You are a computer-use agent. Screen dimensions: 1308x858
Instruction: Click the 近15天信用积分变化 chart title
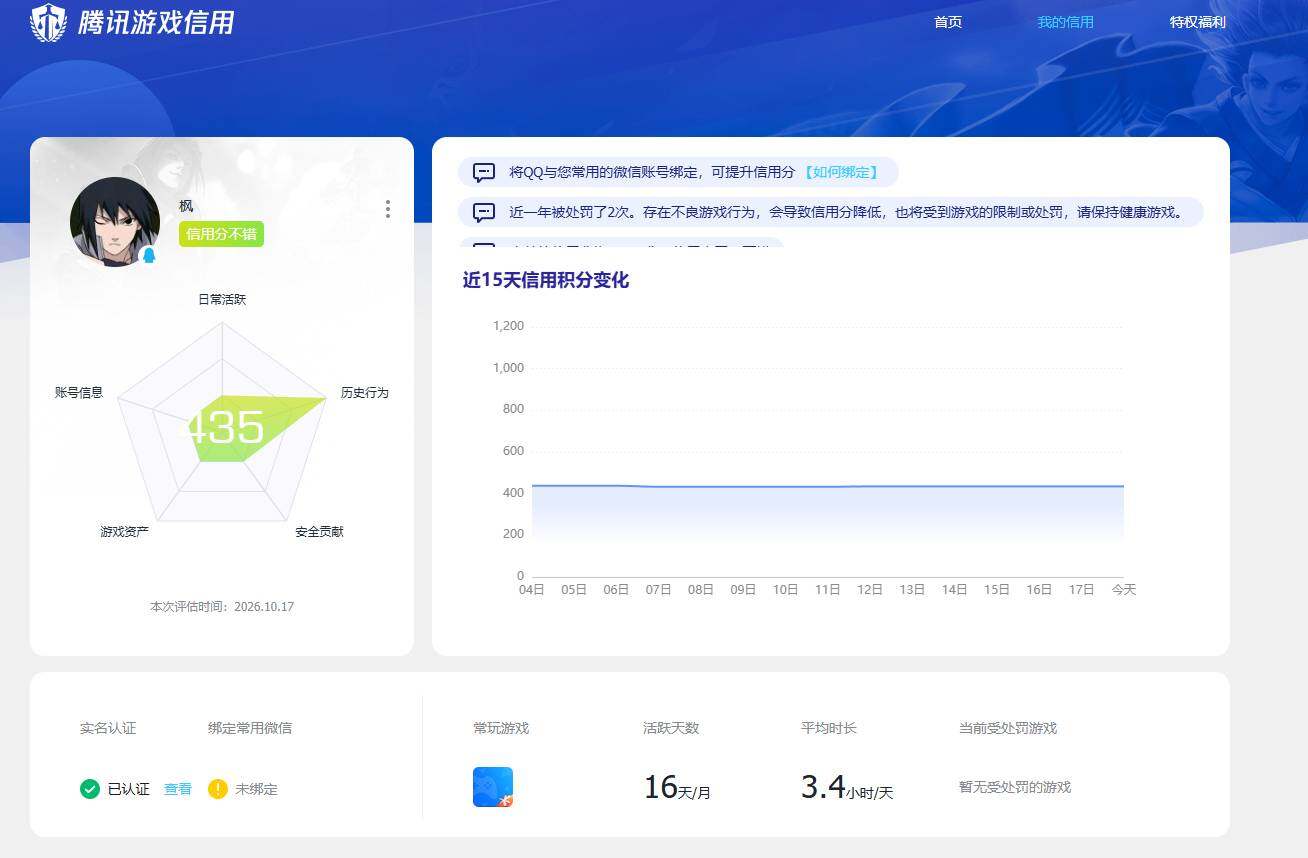tap(546, 280)
